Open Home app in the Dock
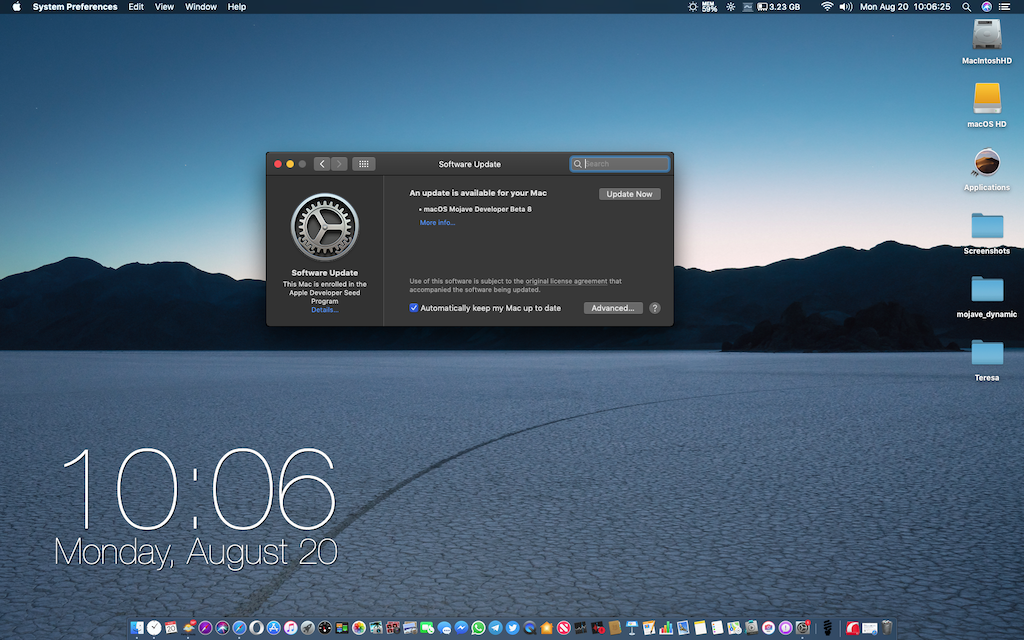The height and width of the screenshot is (640, 1024). 547,628
